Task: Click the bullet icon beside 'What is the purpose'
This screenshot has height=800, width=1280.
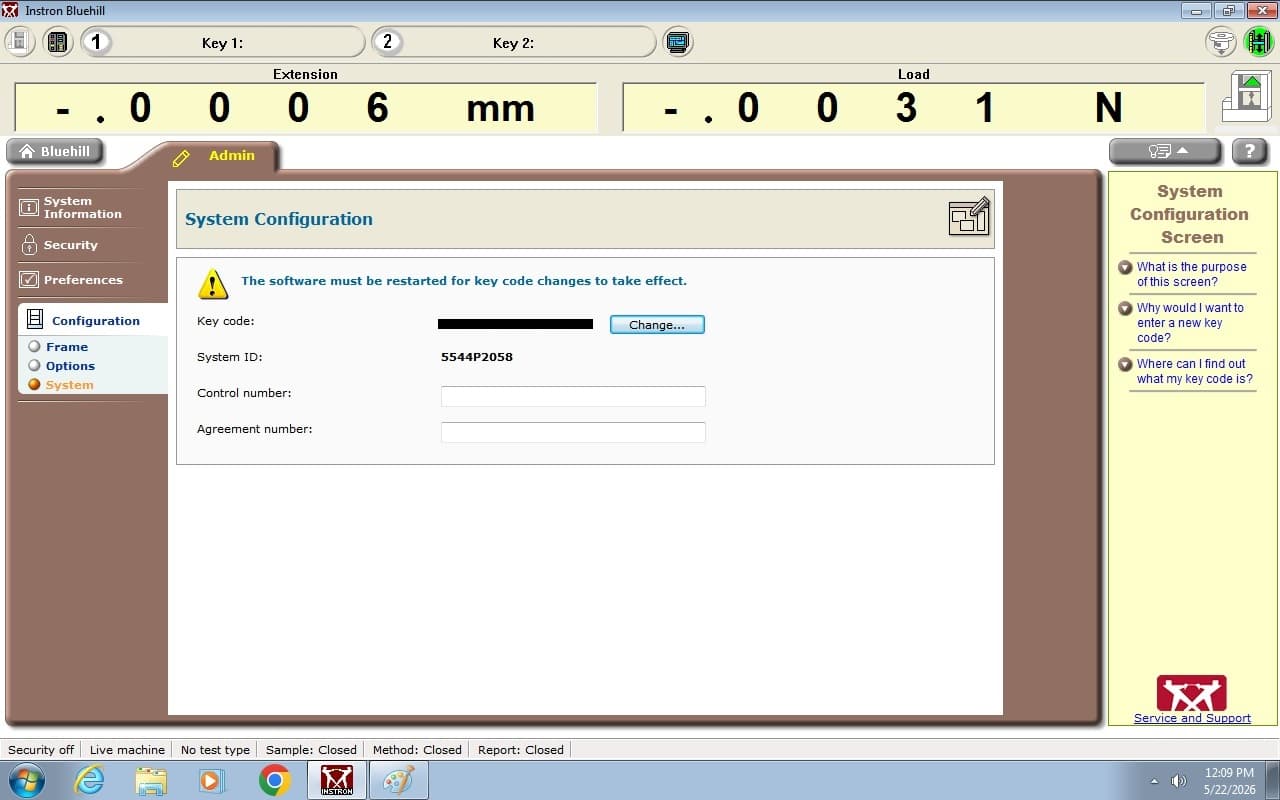Action: click(1125, 267)
